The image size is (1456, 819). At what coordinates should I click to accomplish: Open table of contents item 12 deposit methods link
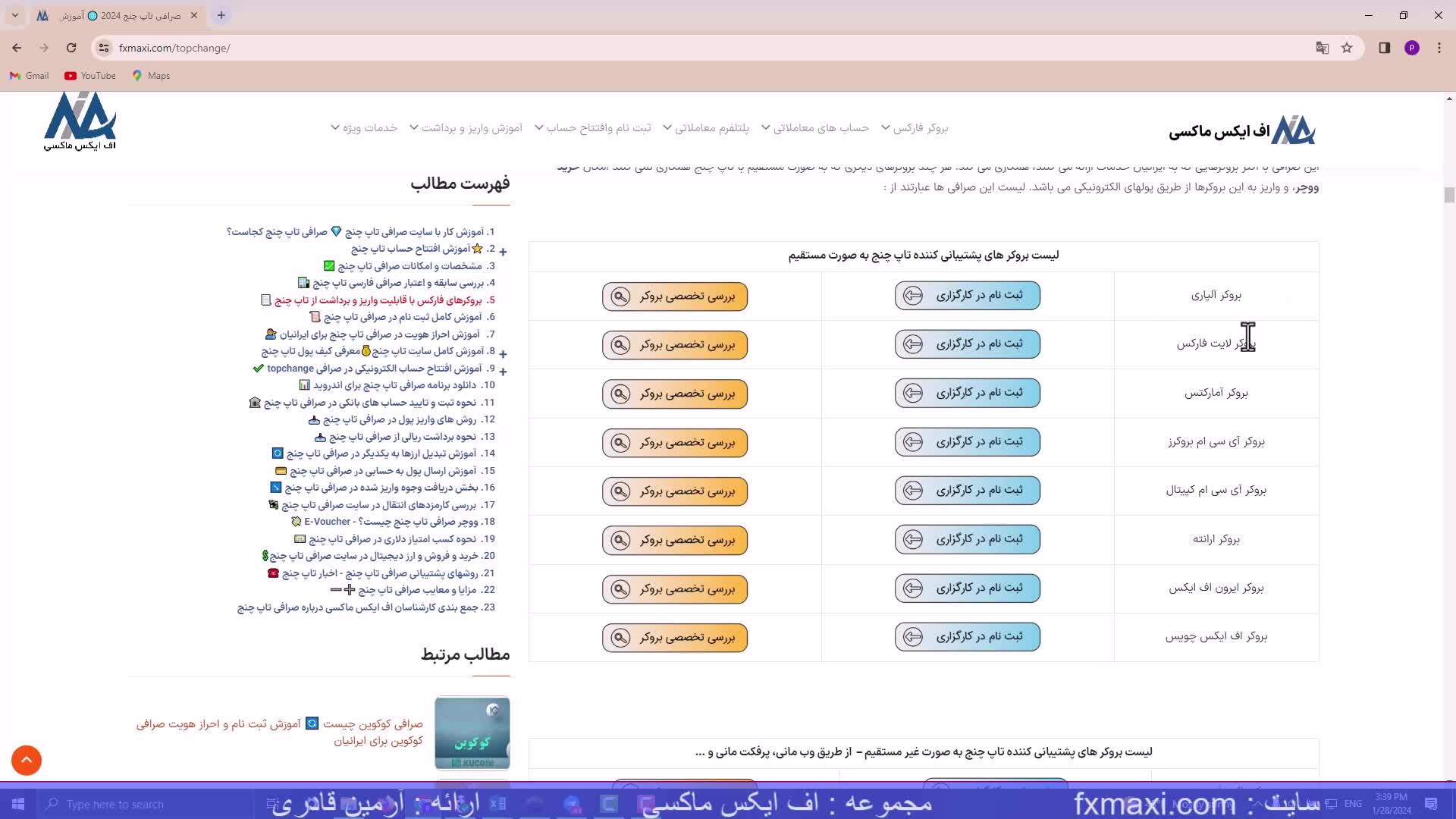[x=400, y=419]
